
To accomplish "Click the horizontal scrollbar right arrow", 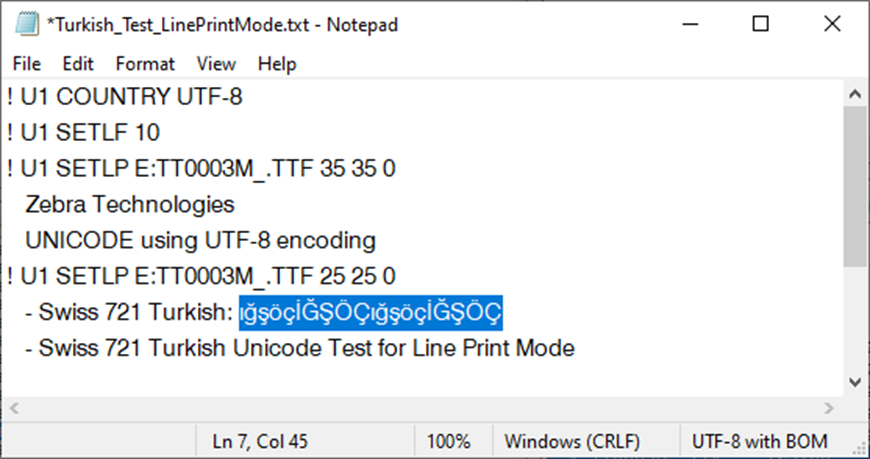I will point(829,408).
